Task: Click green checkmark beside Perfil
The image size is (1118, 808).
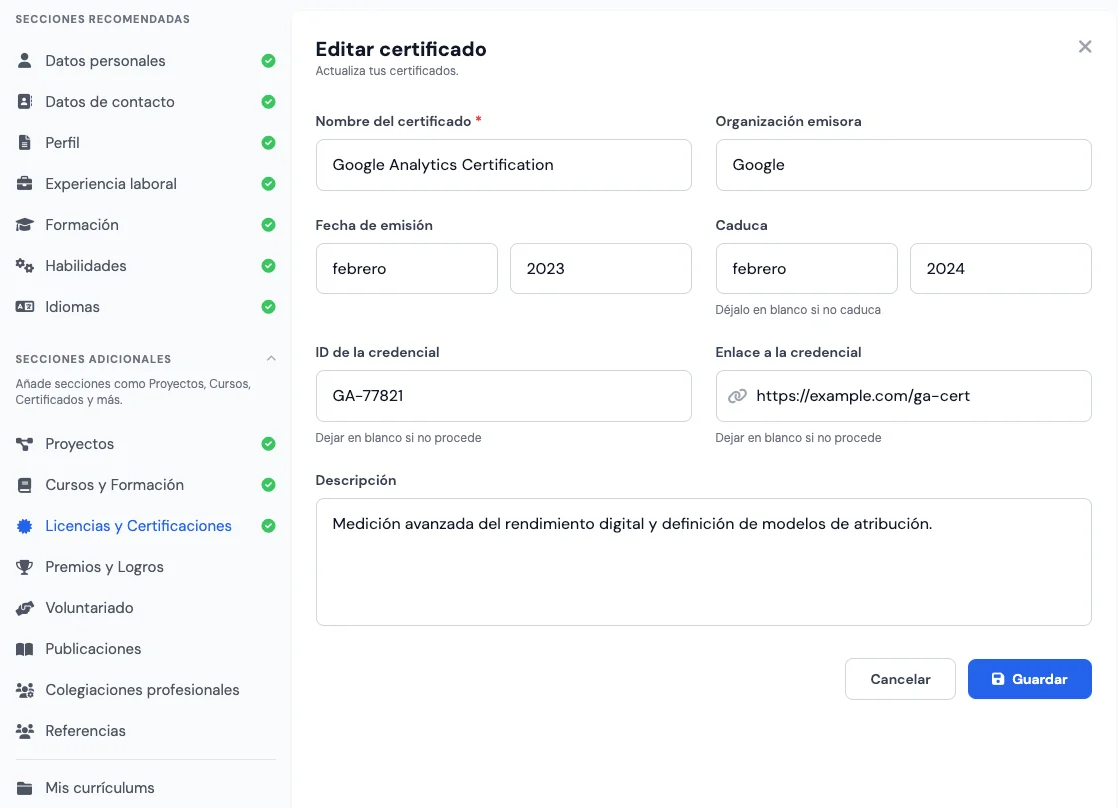Action: click(x=268, y=143)
